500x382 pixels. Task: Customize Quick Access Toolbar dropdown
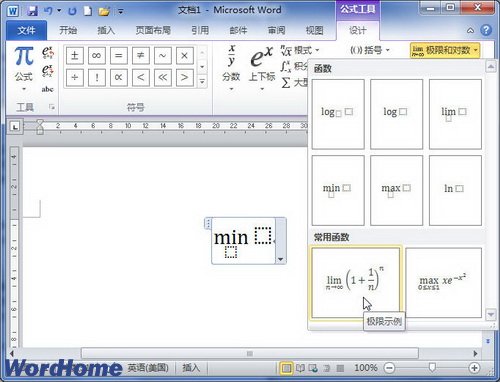click(121, 12)
